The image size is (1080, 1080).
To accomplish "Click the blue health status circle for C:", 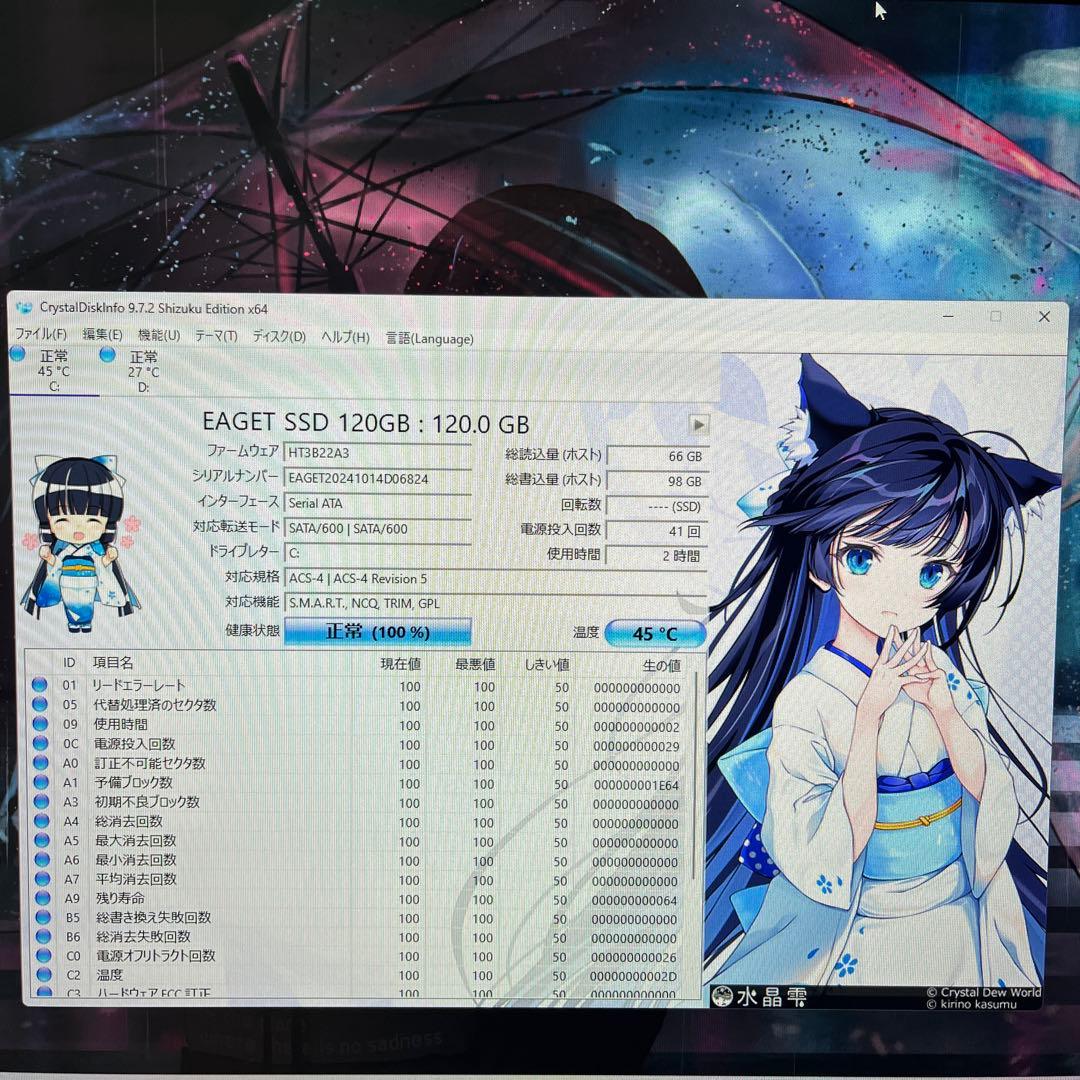I will tap(17, 354).
